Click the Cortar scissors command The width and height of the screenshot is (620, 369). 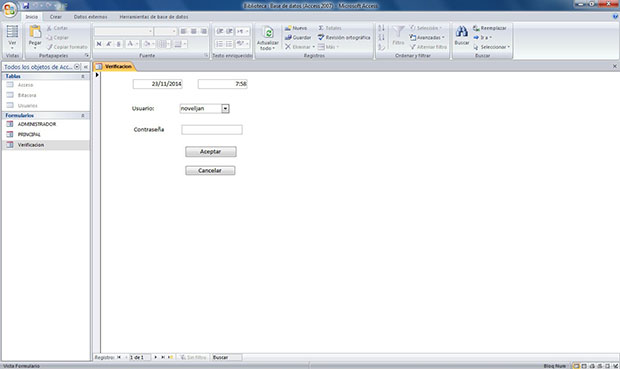click(57, 28)
